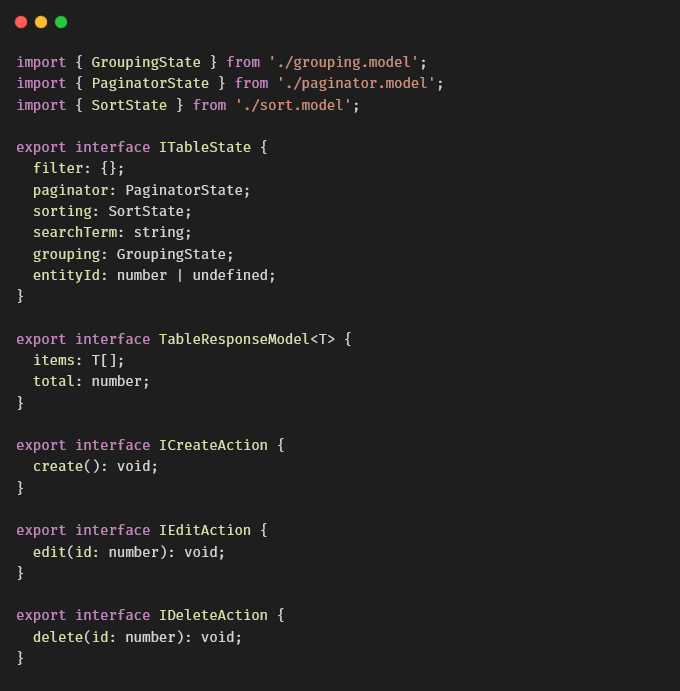680x691 pixels.
Task: Click the IDeleteAction interface name
Action: [x=213, y=615]
